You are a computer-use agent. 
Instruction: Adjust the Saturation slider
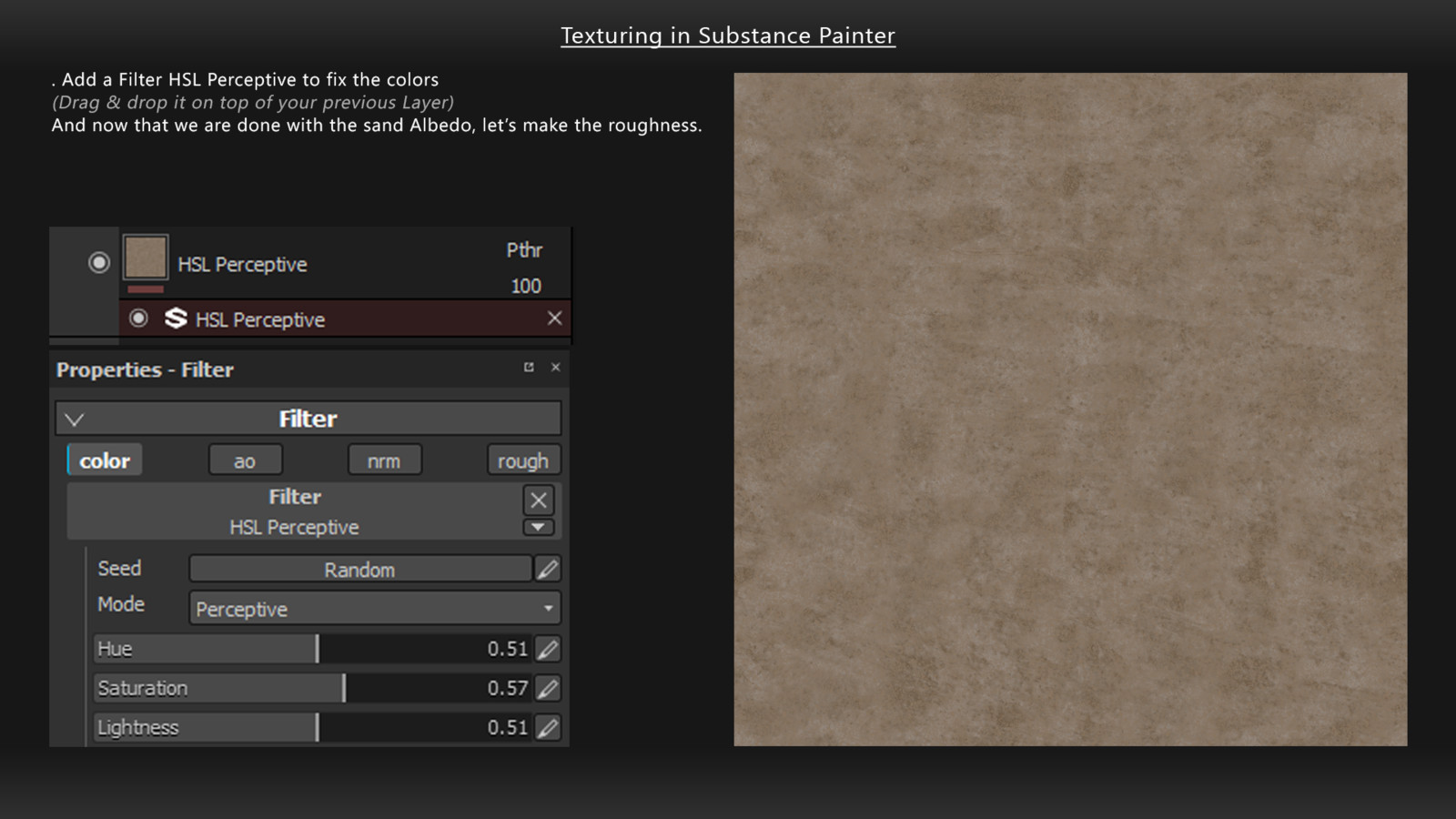312,688
